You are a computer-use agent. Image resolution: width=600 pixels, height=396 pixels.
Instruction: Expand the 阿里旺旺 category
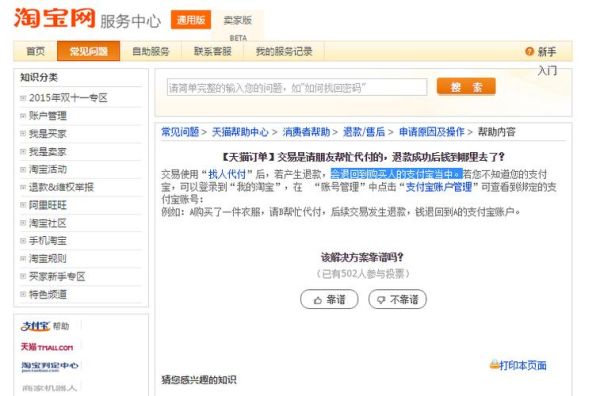pyautogui.click(x=23, y=205)
